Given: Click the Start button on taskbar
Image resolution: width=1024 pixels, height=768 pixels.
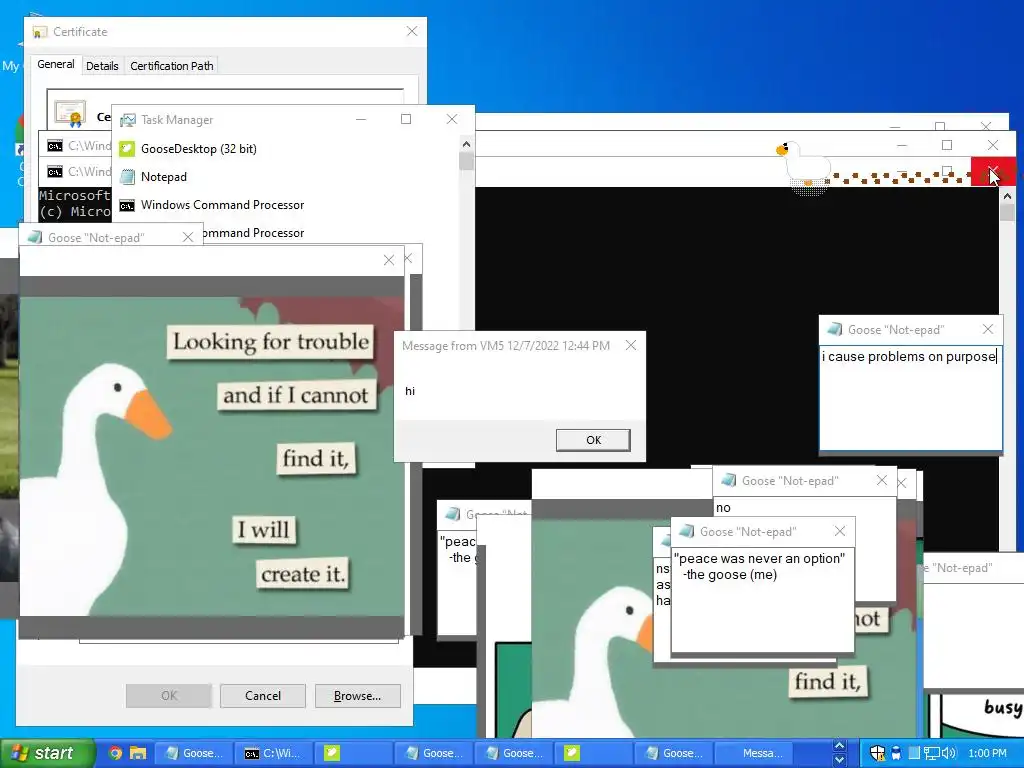Looking at the screenshot, I should 47,753.
